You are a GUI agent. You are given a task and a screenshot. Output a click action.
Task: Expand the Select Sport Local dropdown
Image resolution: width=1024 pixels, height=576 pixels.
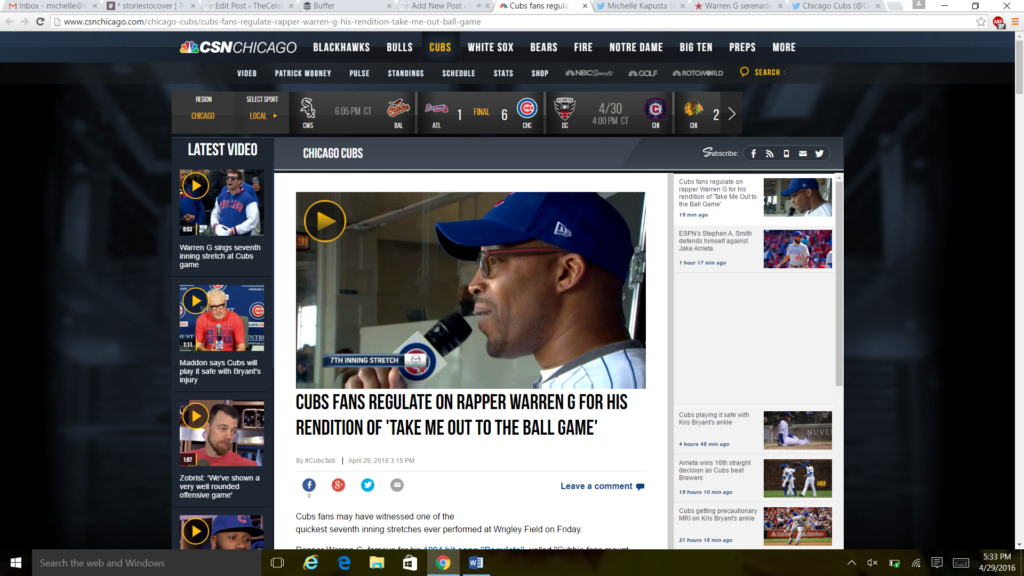pos(263,116)
